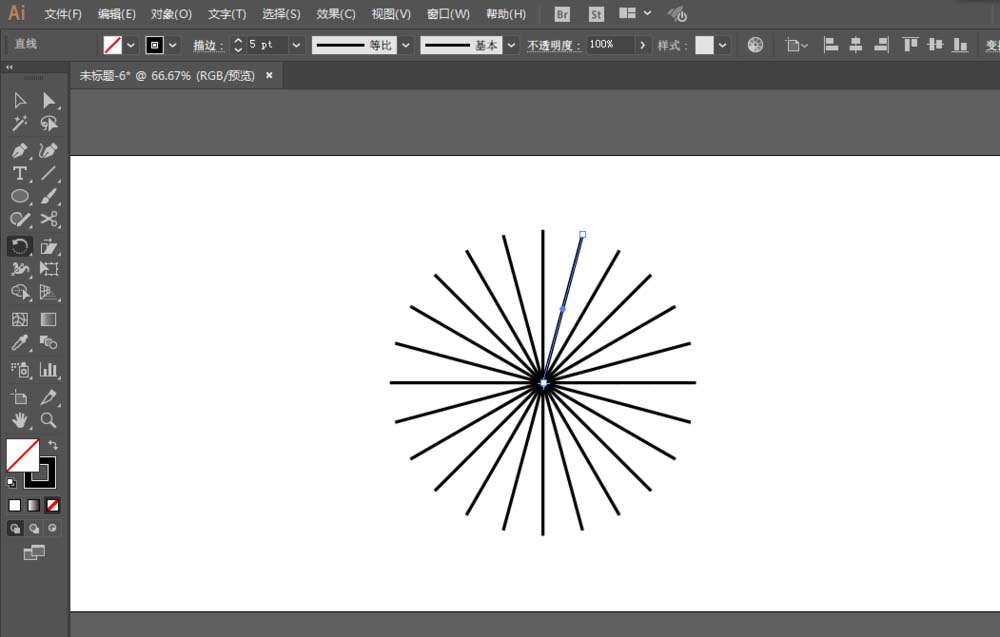Switch to Draw Inside mode
Viewport: 1000px width, 637px height.
(x=52, y=529)
